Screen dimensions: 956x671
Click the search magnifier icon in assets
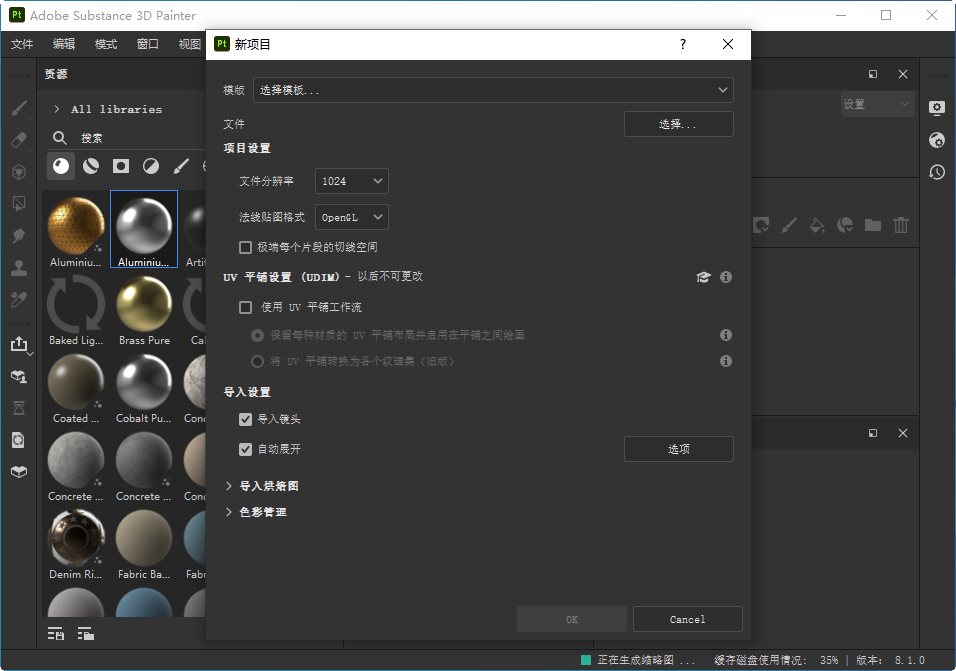coord(59,138)
